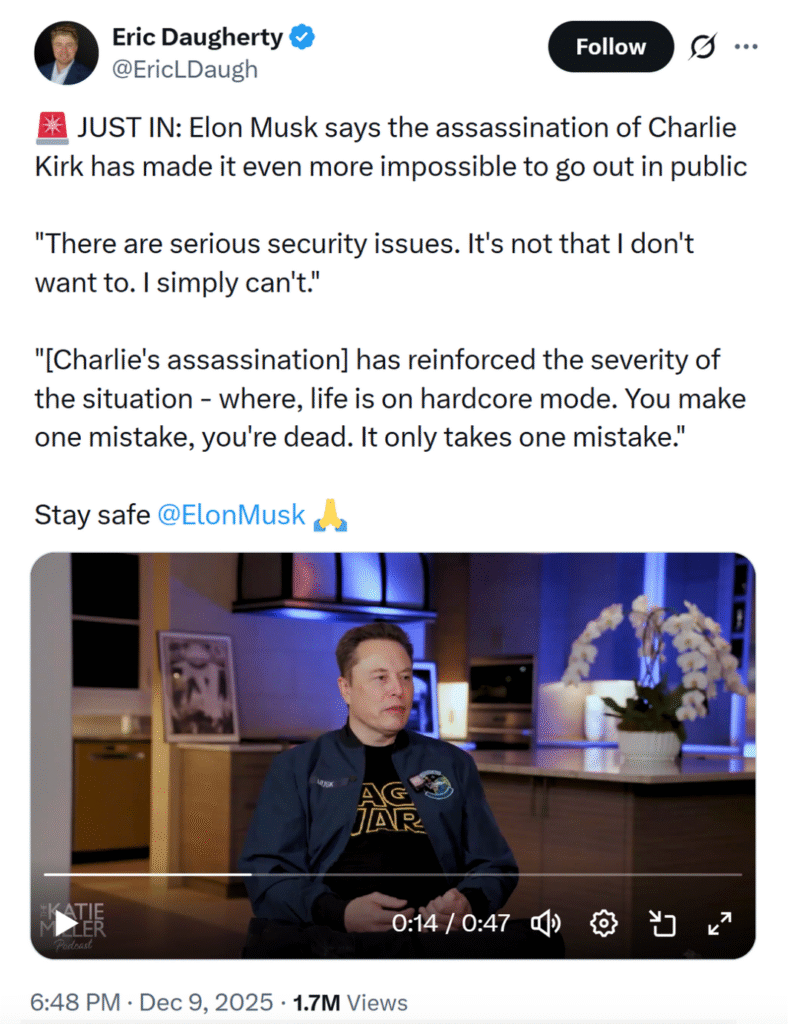Image resolution: width=788 pixels, height=1024 pixels.
Task: Click the Grok slashed-circle icon
Action: click(x=703, y=46)
